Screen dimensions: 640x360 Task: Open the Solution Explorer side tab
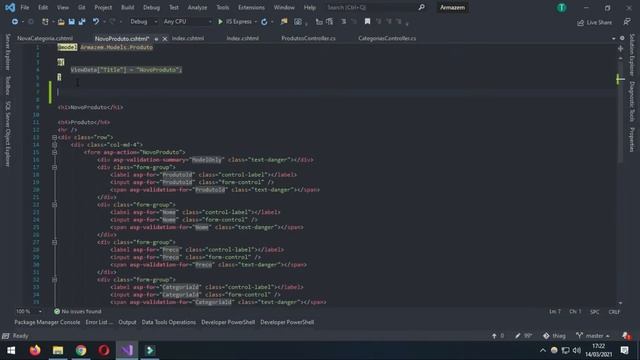pyautogui.click(x=632, y=55)
